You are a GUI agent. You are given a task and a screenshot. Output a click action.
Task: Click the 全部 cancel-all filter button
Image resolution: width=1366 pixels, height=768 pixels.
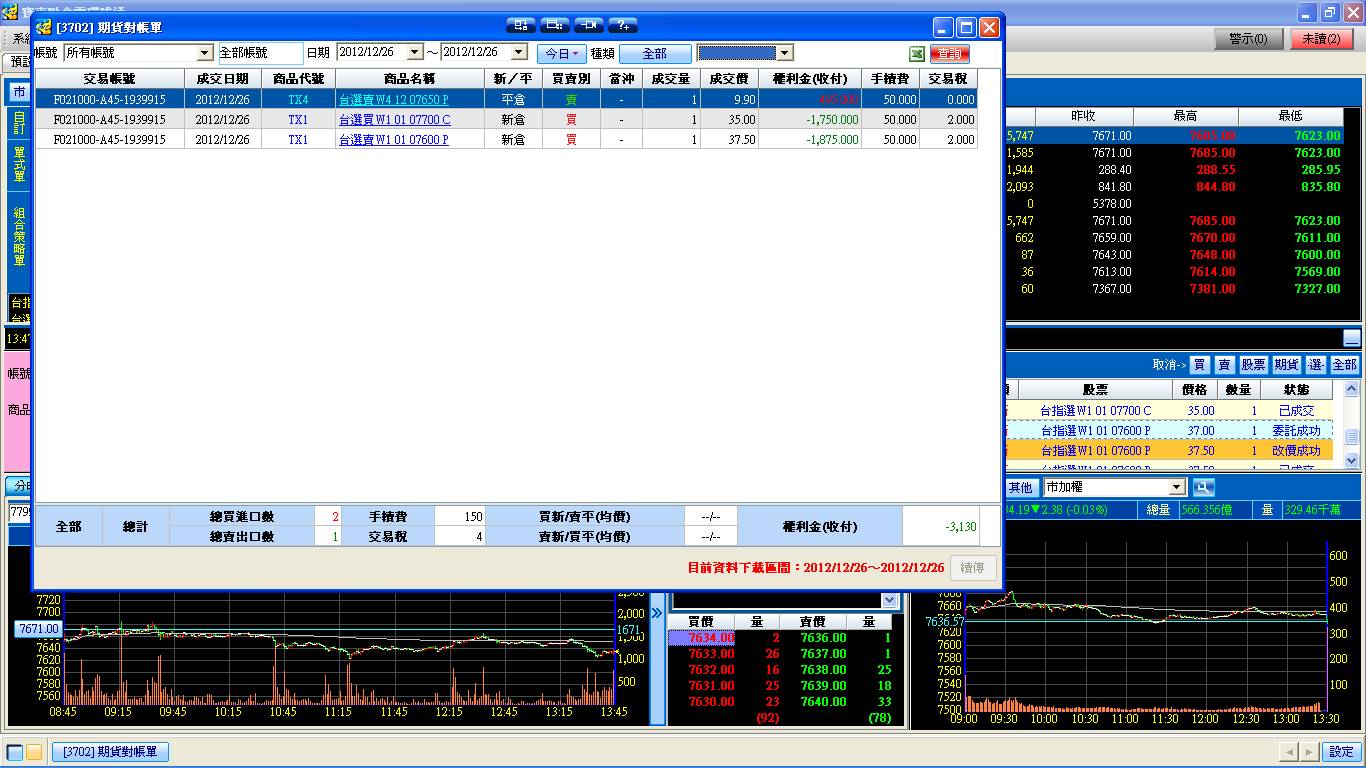pyautogui.click(x=1345, y=365)
